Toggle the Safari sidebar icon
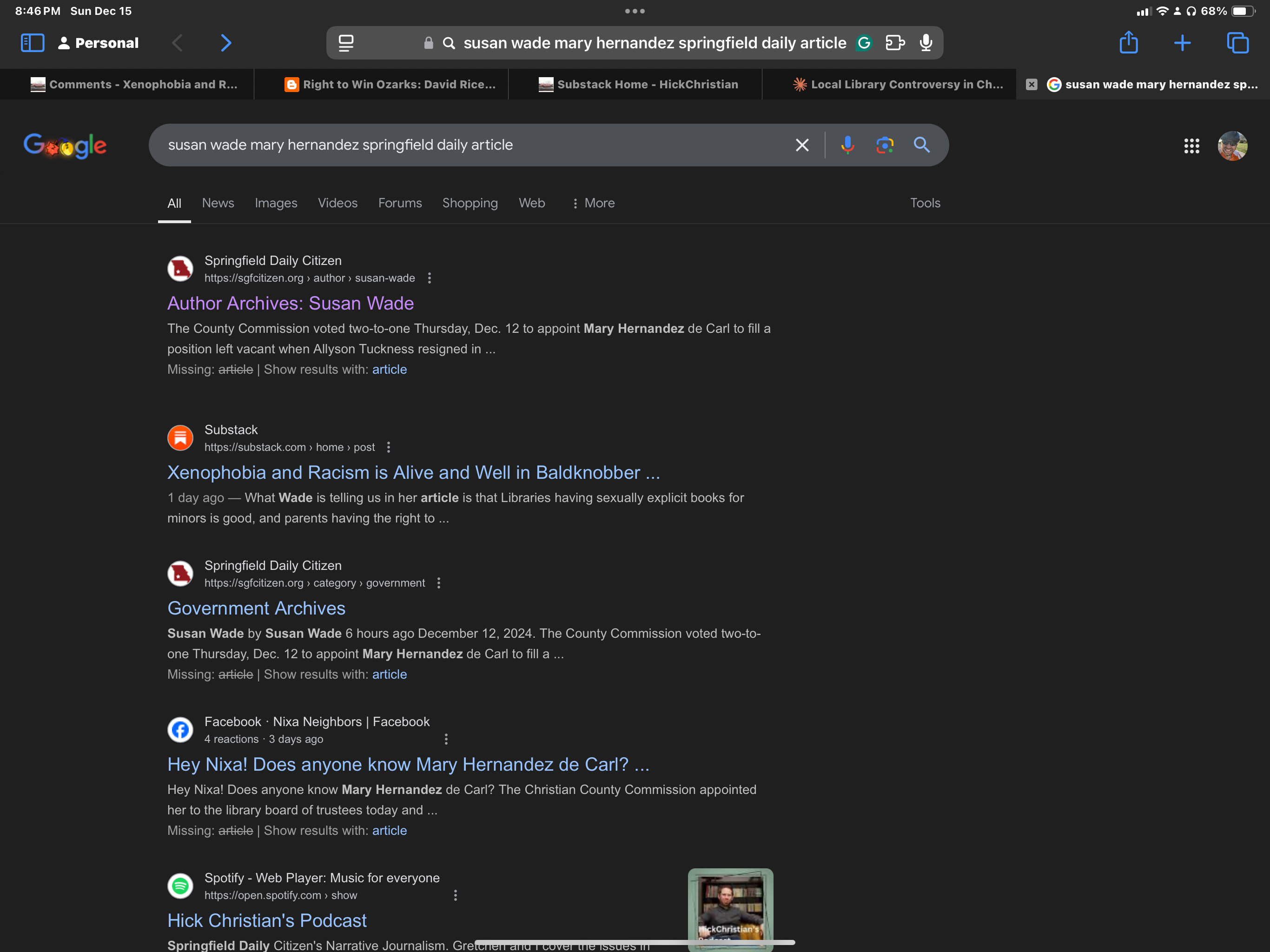Screen dimensions: 1270x952 click(x=32, y=43)
